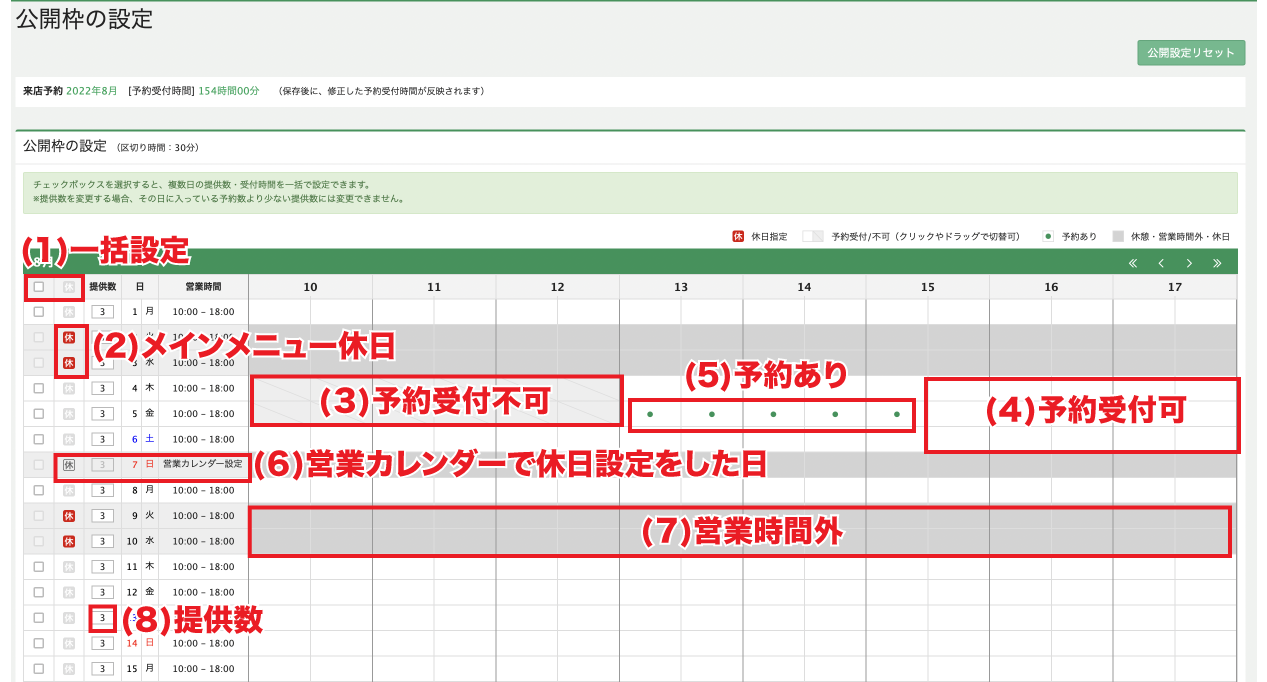The image size is (1267, 682).
Task: Check the checkbox for day 15 月
Action: (x=39, y=668)
